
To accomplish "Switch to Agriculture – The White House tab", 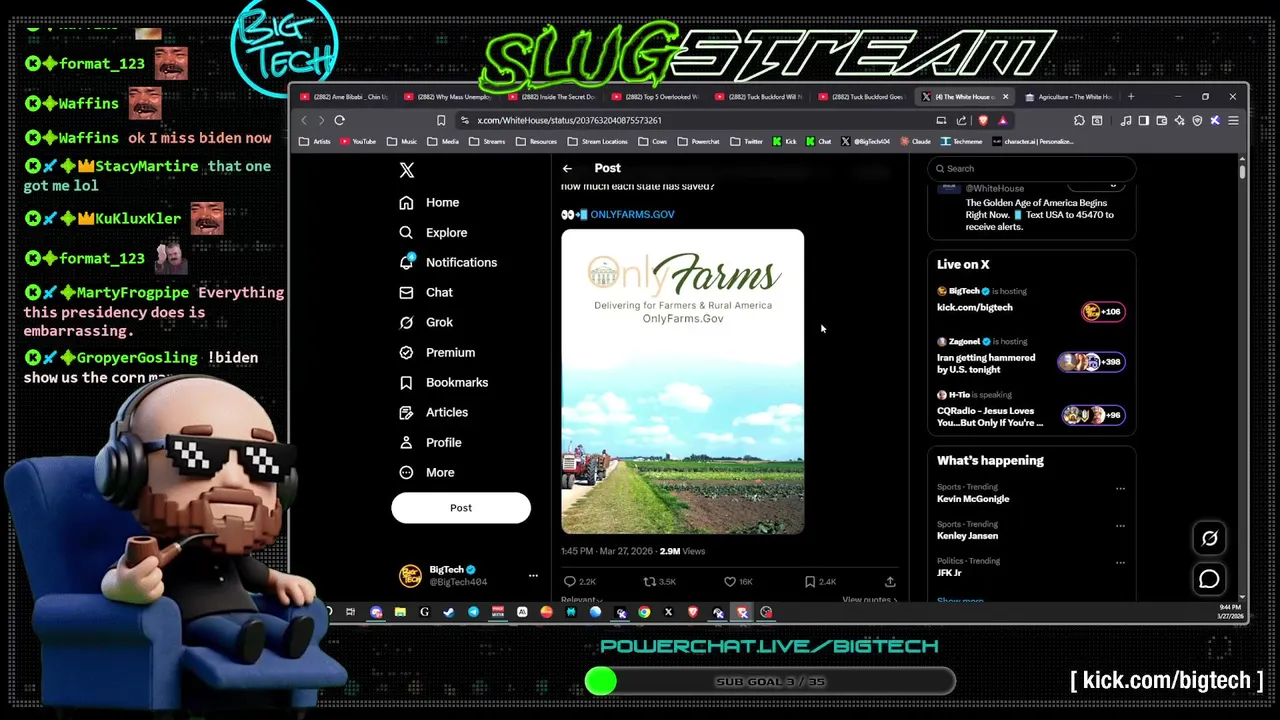I will tap(1068, 97).
